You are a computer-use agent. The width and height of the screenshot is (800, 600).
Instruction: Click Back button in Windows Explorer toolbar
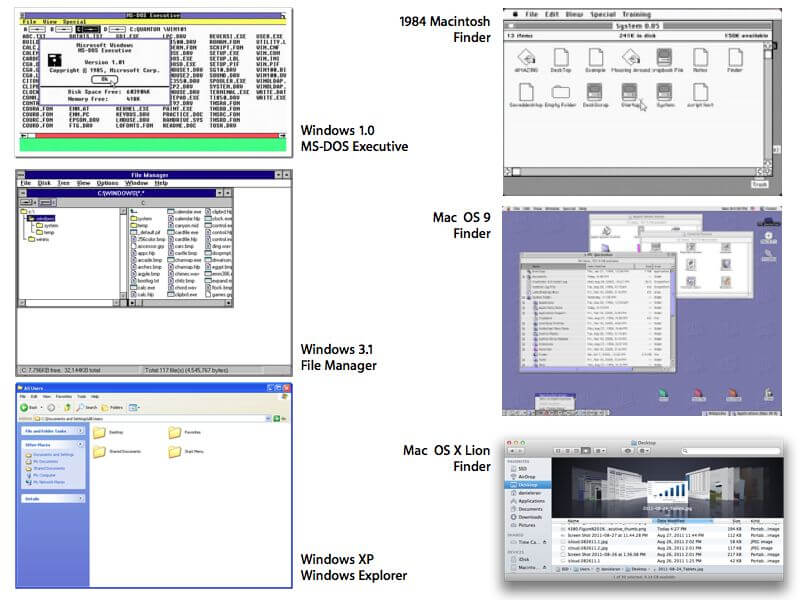tap(29, 408)
